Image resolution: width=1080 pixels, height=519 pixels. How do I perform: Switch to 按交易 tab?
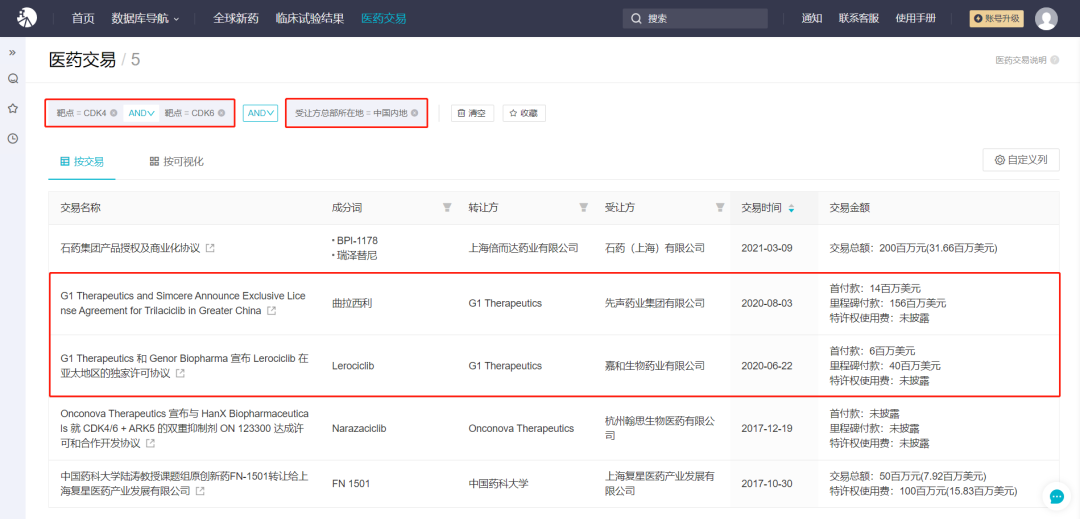tap(82, 162)
